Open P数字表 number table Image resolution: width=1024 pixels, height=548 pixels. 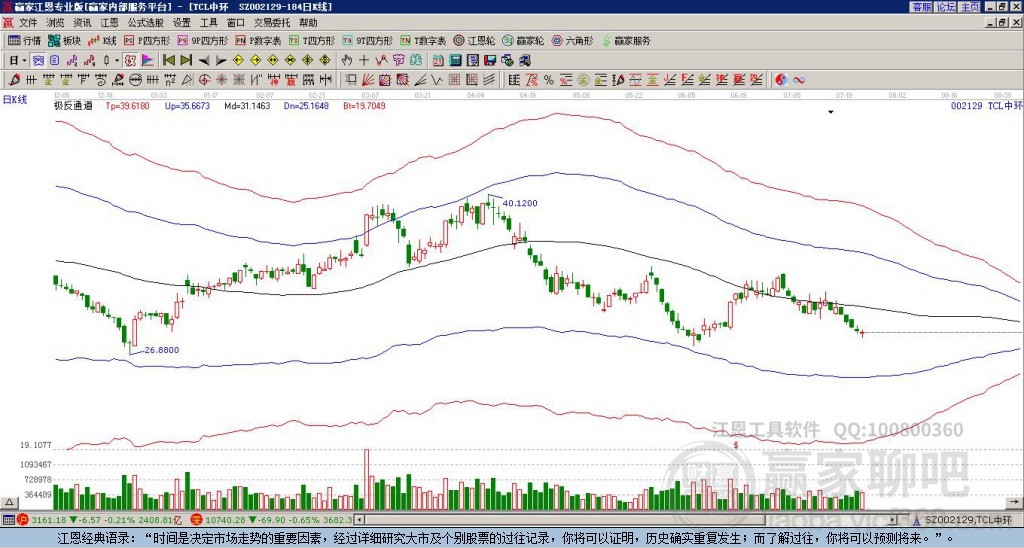pyautogui.click(x=258, y=40)
